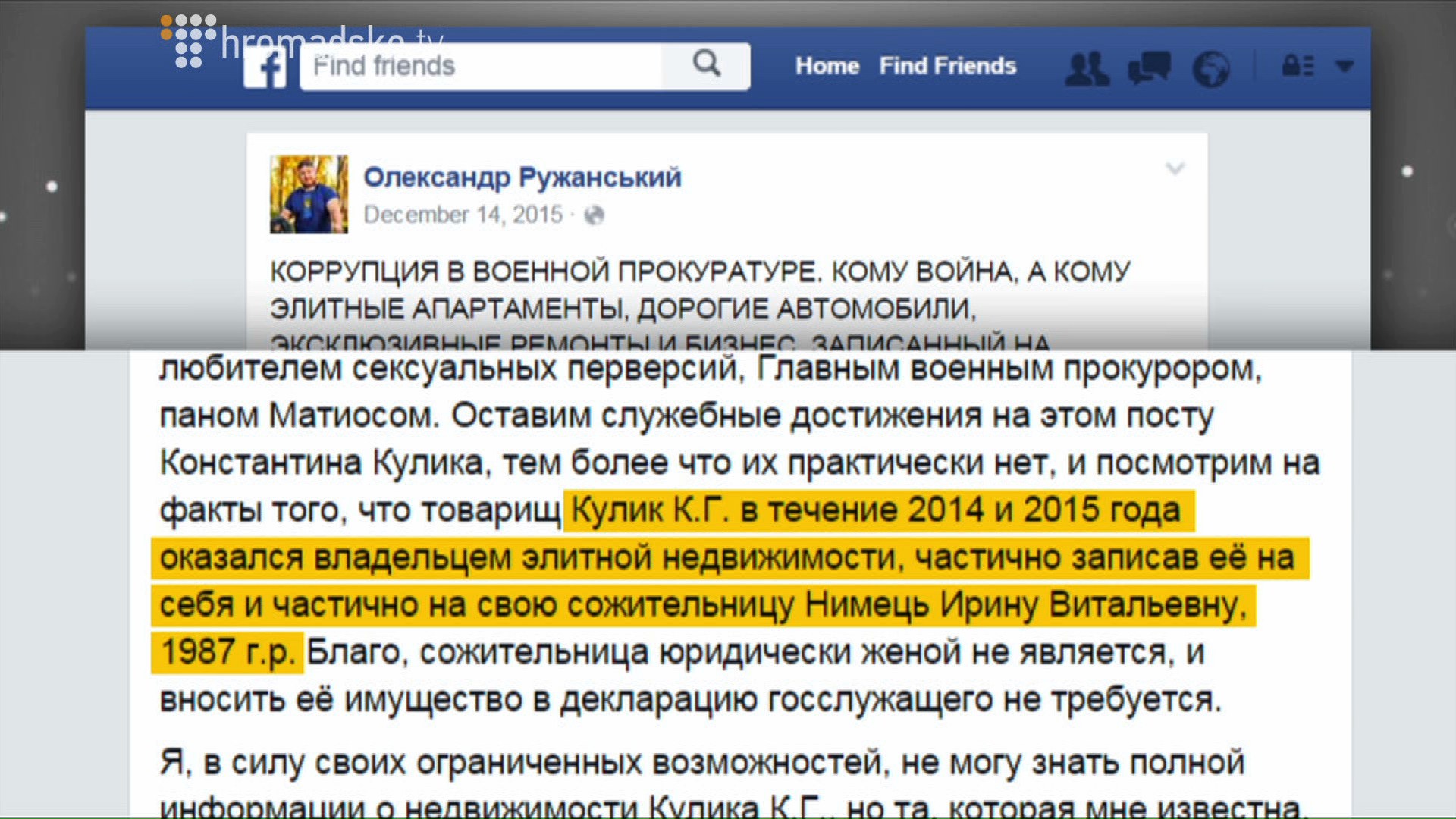Click the public globe icon beside date
This screenshot has height=819, width=1456.
[x=594, y=215]
